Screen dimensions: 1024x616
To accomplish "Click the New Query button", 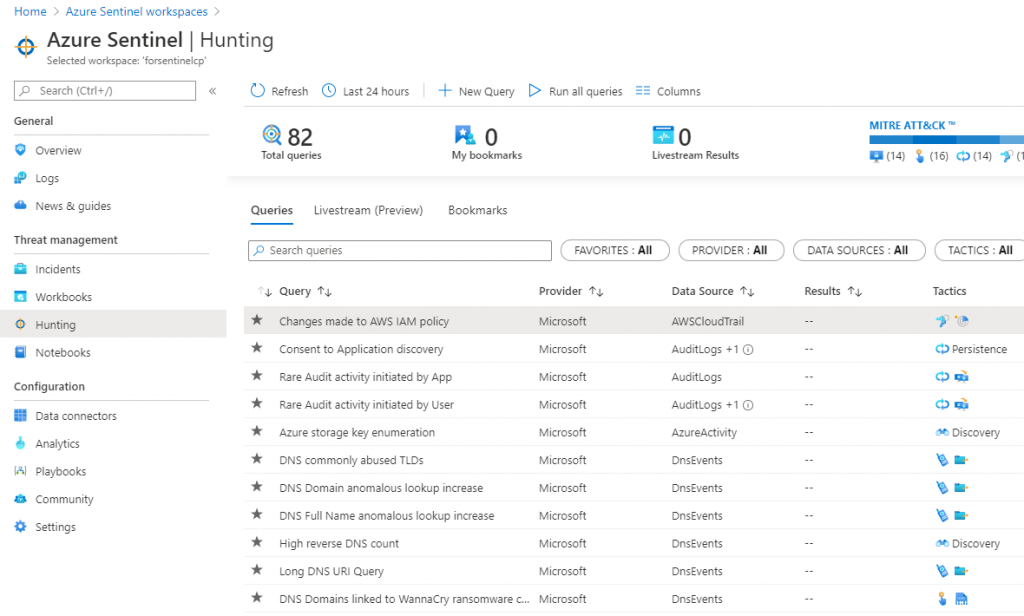I will pos(476,91).
